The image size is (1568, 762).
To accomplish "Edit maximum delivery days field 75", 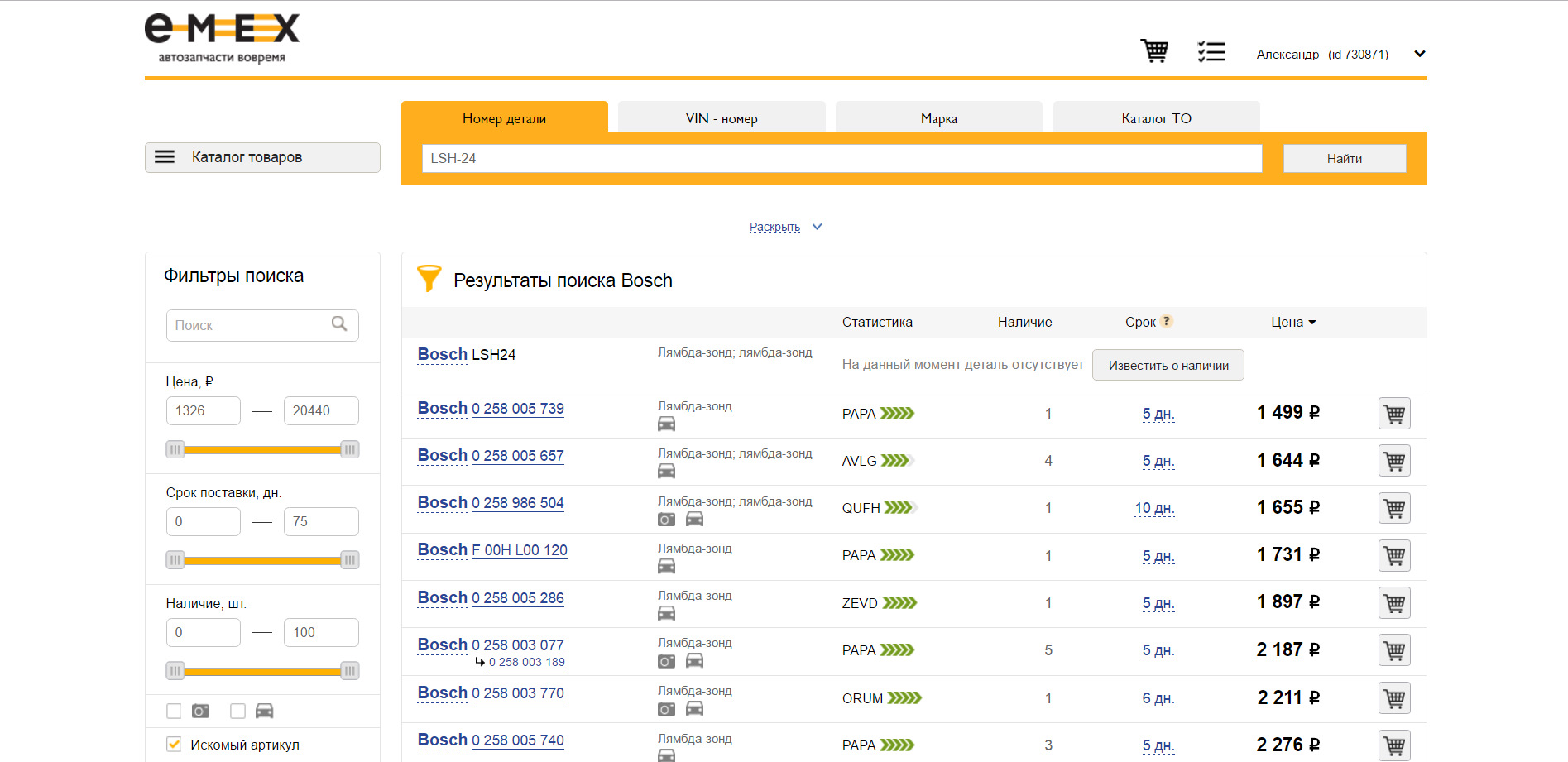I will (x=321, y=521).
